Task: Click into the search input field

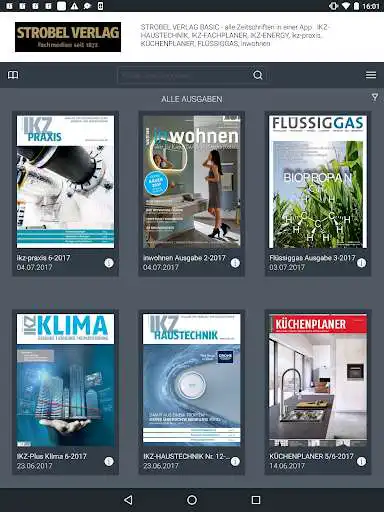Action: click(x=183, y=75)
